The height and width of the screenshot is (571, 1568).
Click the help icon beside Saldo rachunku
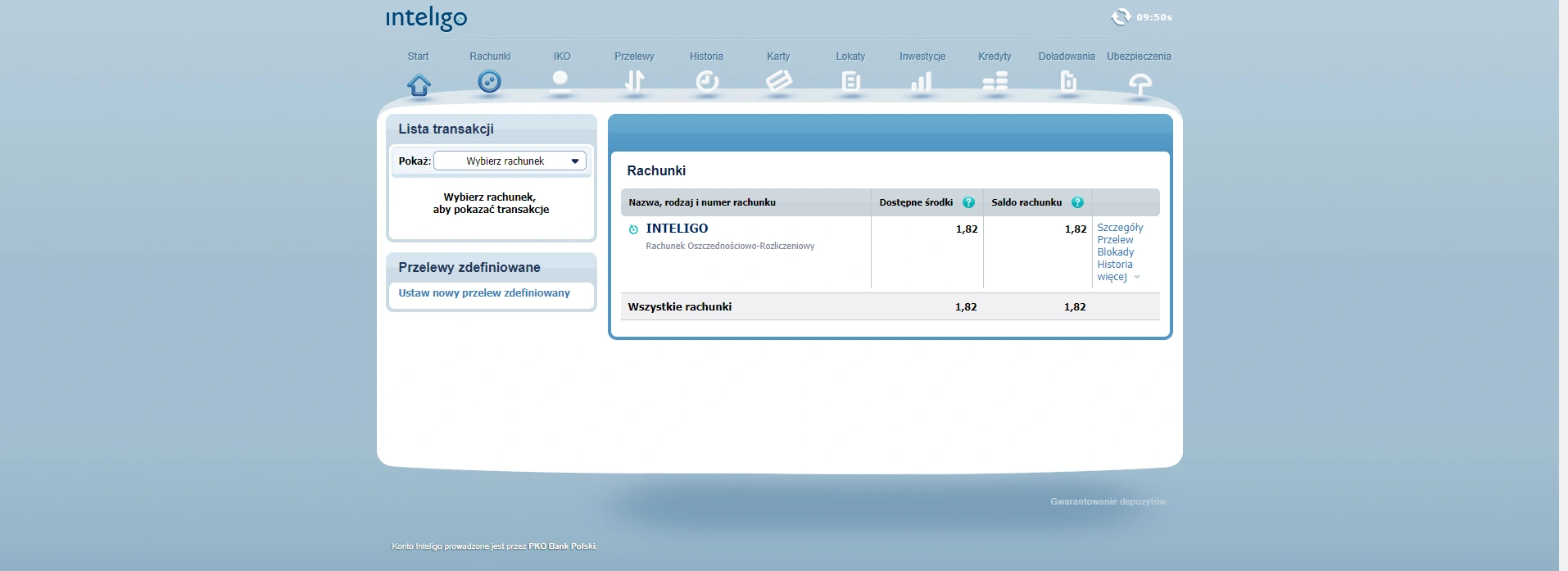coord(1077,202)
